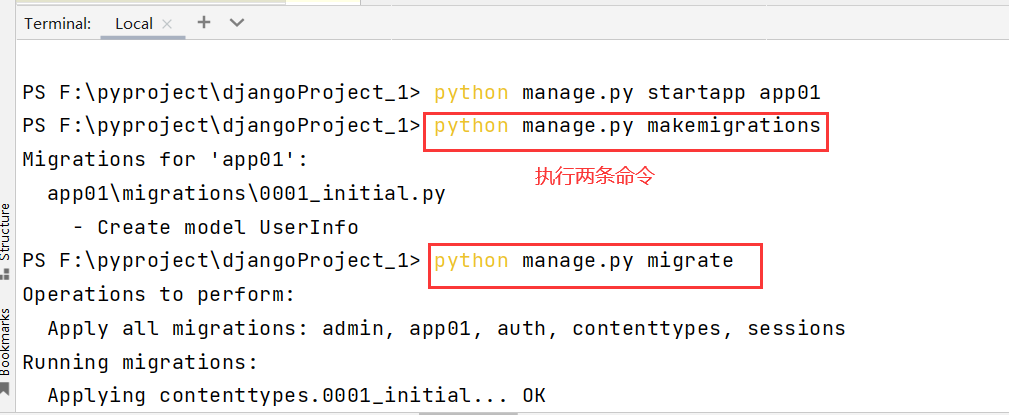Open the Bookmarks tool window
Viewport: 1009px width, 415px height.
(6, 340)
